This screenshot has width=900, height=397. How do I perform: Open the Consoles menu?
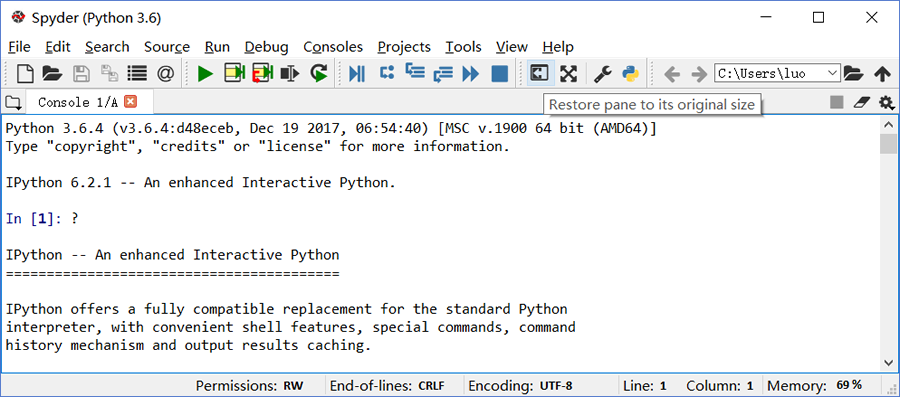[x=333, y=47]
